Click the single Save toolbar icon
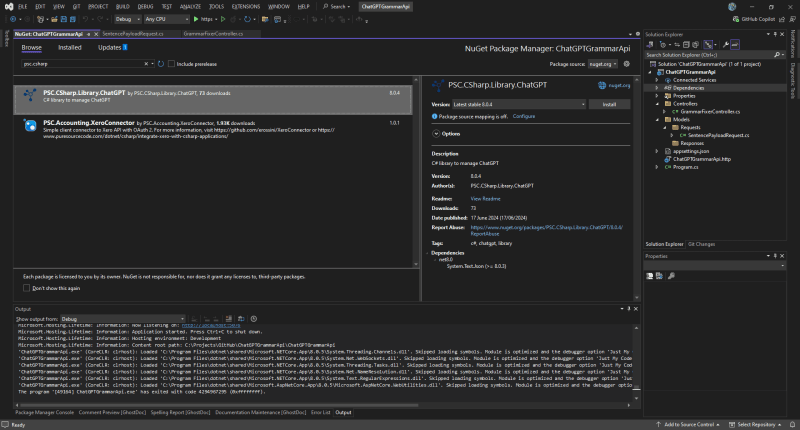The width and height of the screenshot is (800, 430). point(63,19)
